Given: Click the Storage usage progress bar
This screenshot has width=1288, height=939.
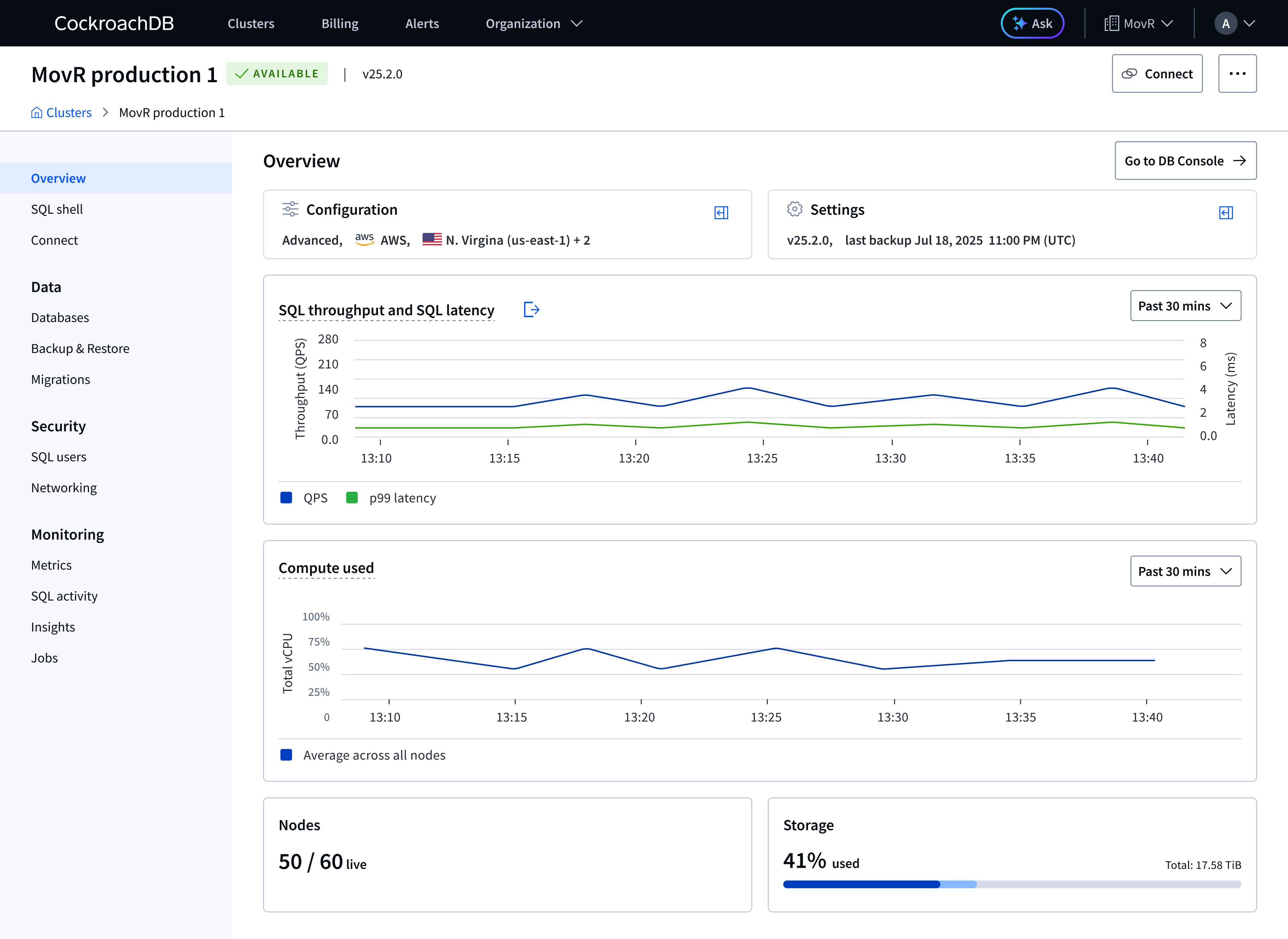Looking at the screenshot, I should click(x=1012, y=884).
